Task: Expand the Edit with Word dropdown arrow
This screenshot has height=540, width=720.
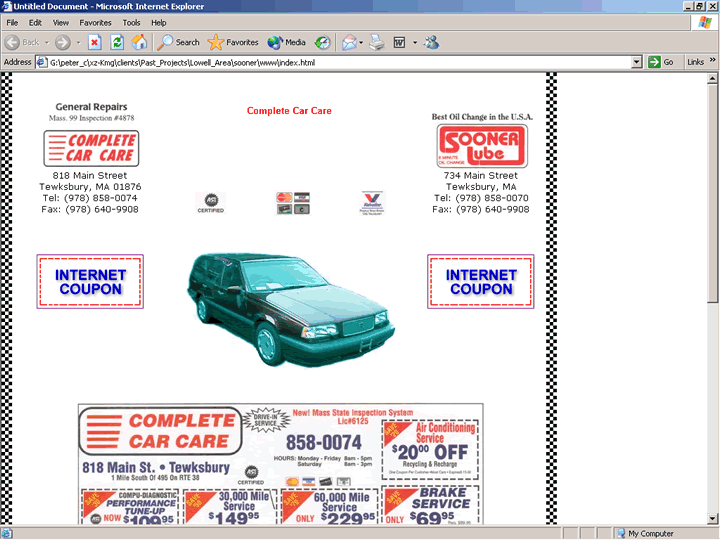Action: tap(415, 43)
